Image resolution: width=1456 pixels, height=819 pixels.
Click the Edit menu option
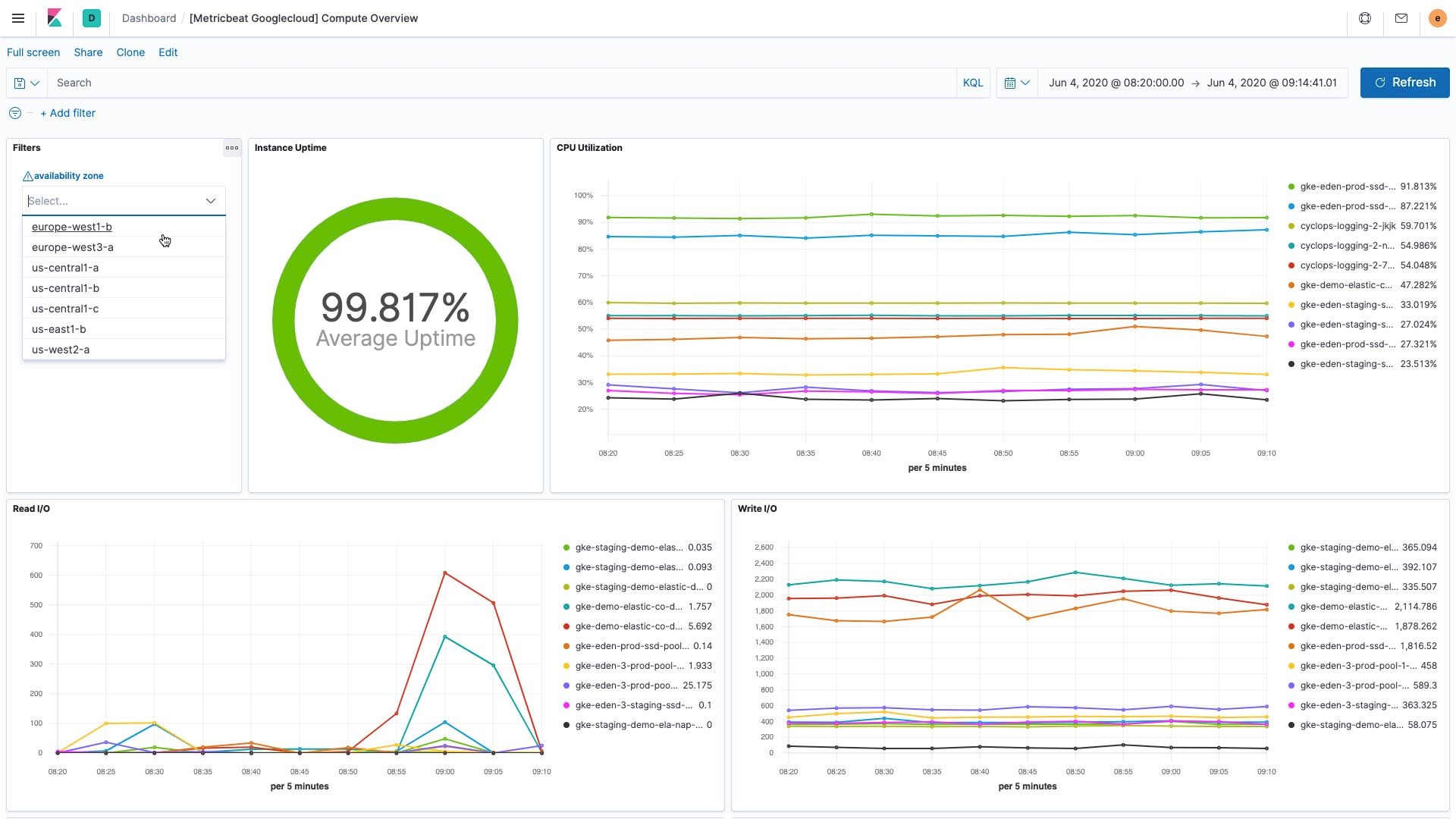(167, 52)
